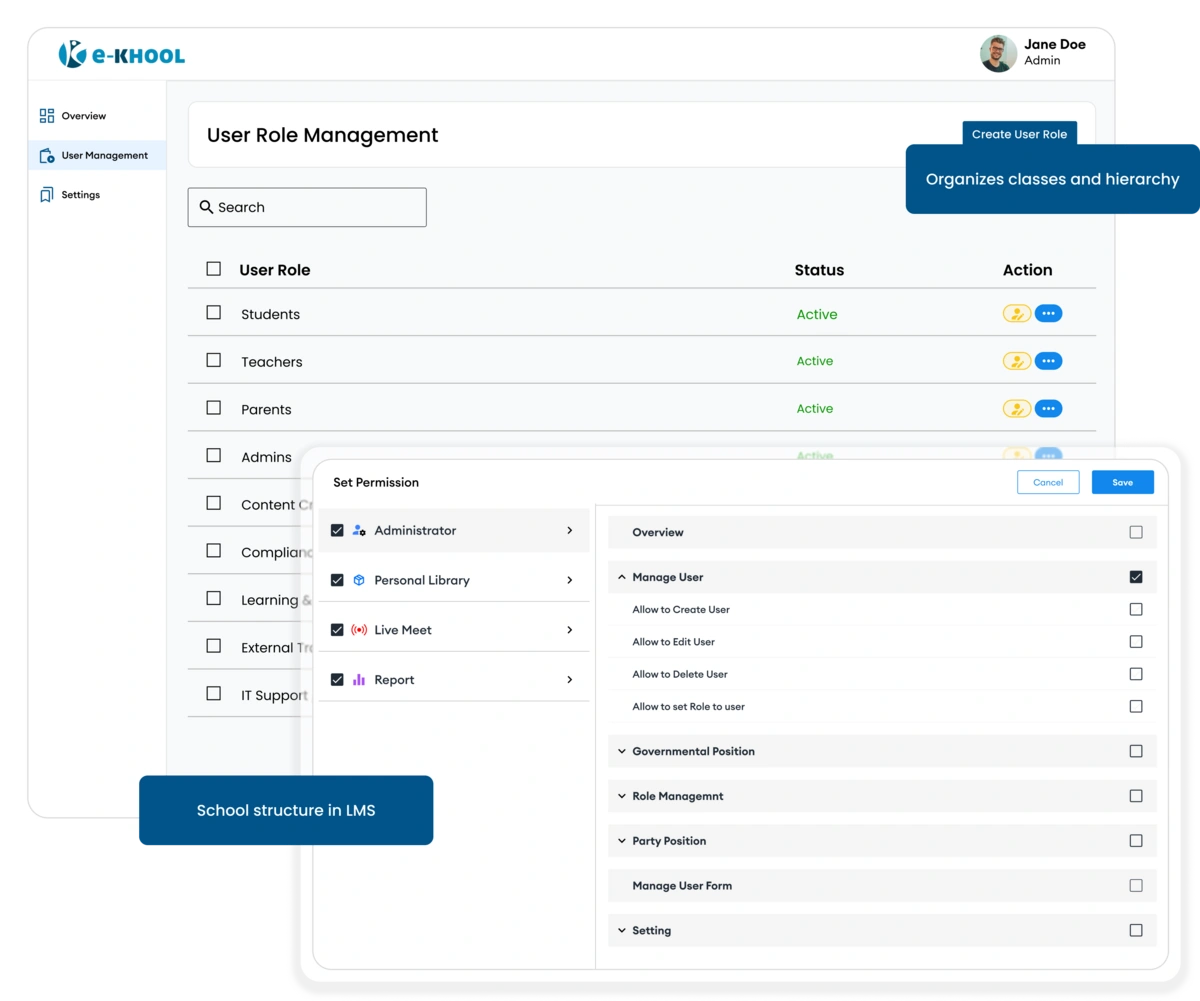Tick the Teachers role checkbox

[x=213, y=360]
